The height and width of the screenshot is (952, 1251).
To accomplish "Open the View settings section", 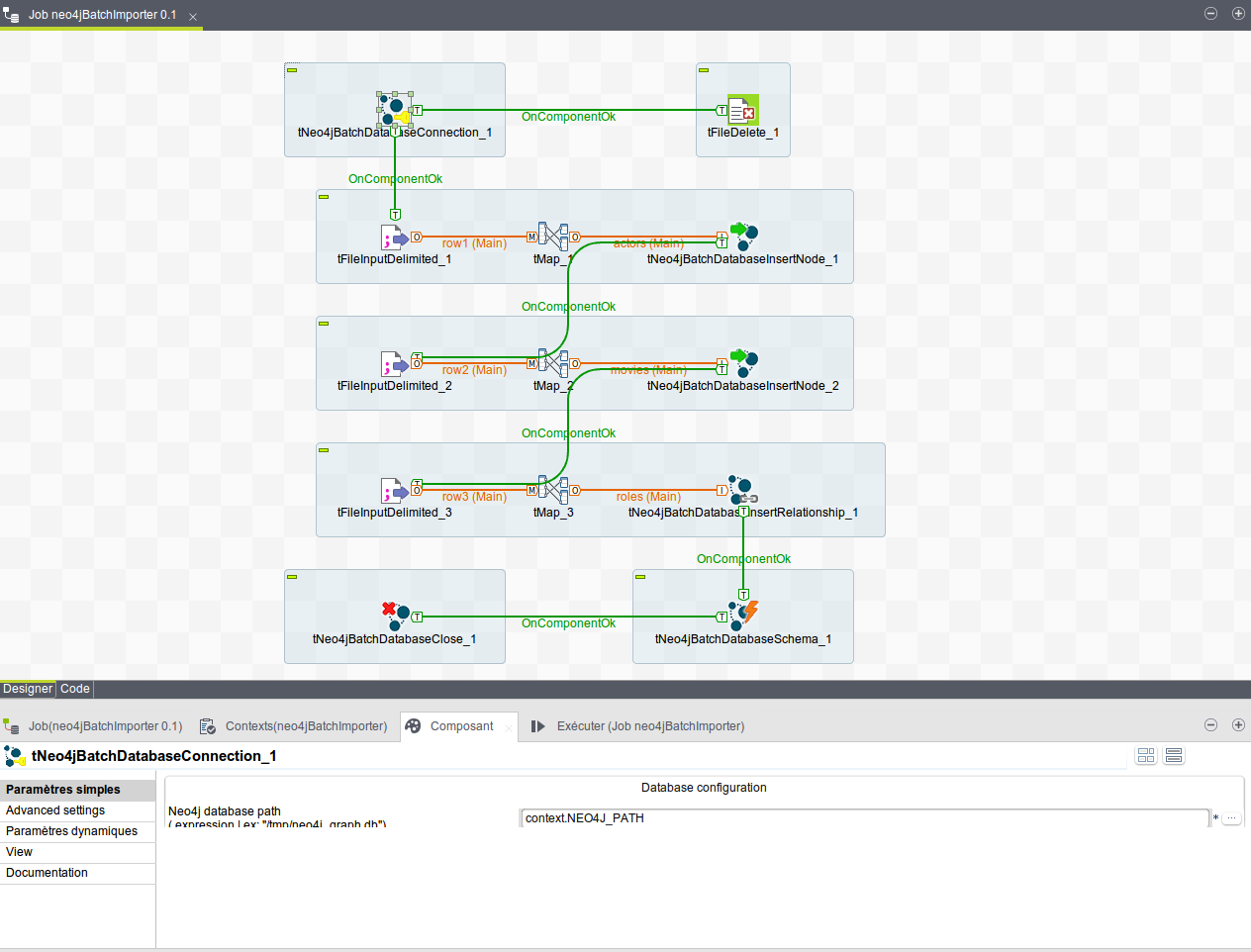I will click(77, 852).
